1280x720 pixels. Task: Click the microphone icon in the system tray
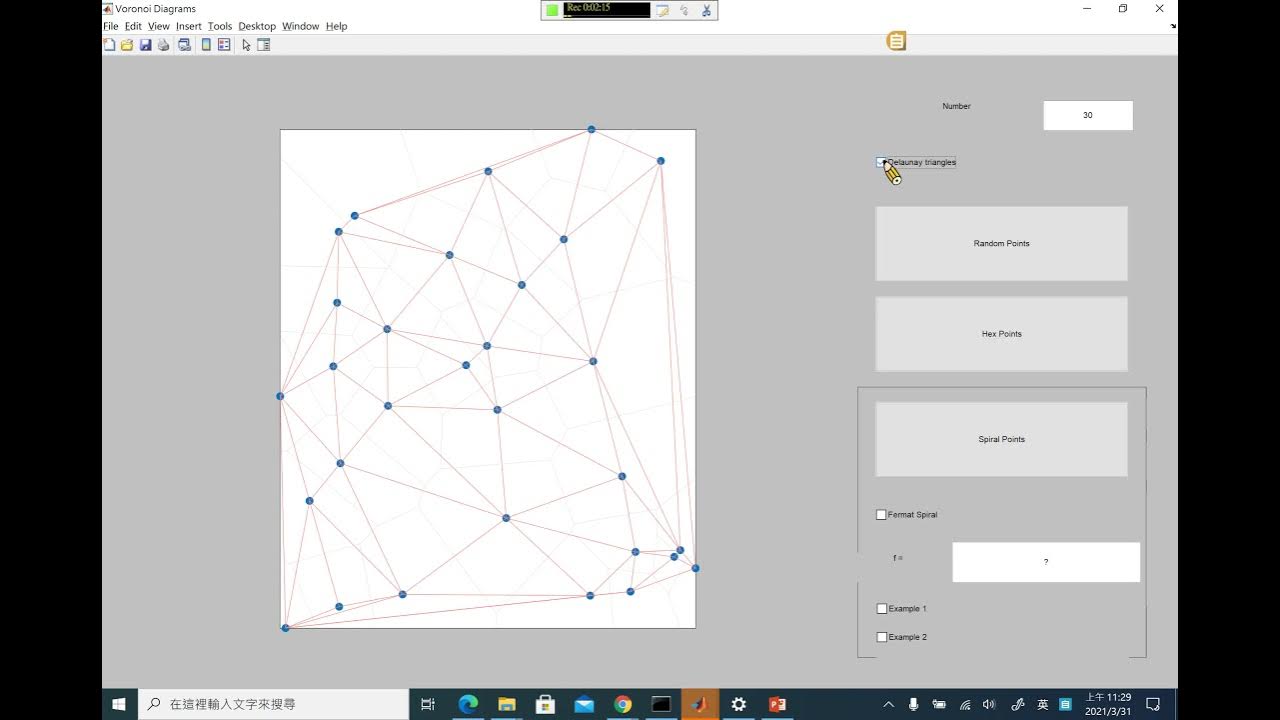(x=914, y=704)
